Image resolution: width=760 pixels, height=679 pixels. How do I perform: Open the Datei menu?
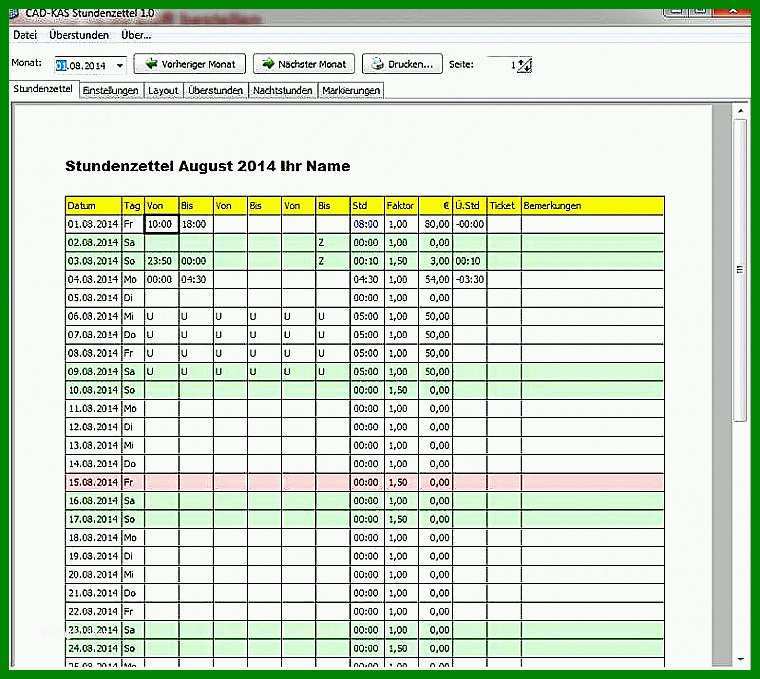click(25, 35)
